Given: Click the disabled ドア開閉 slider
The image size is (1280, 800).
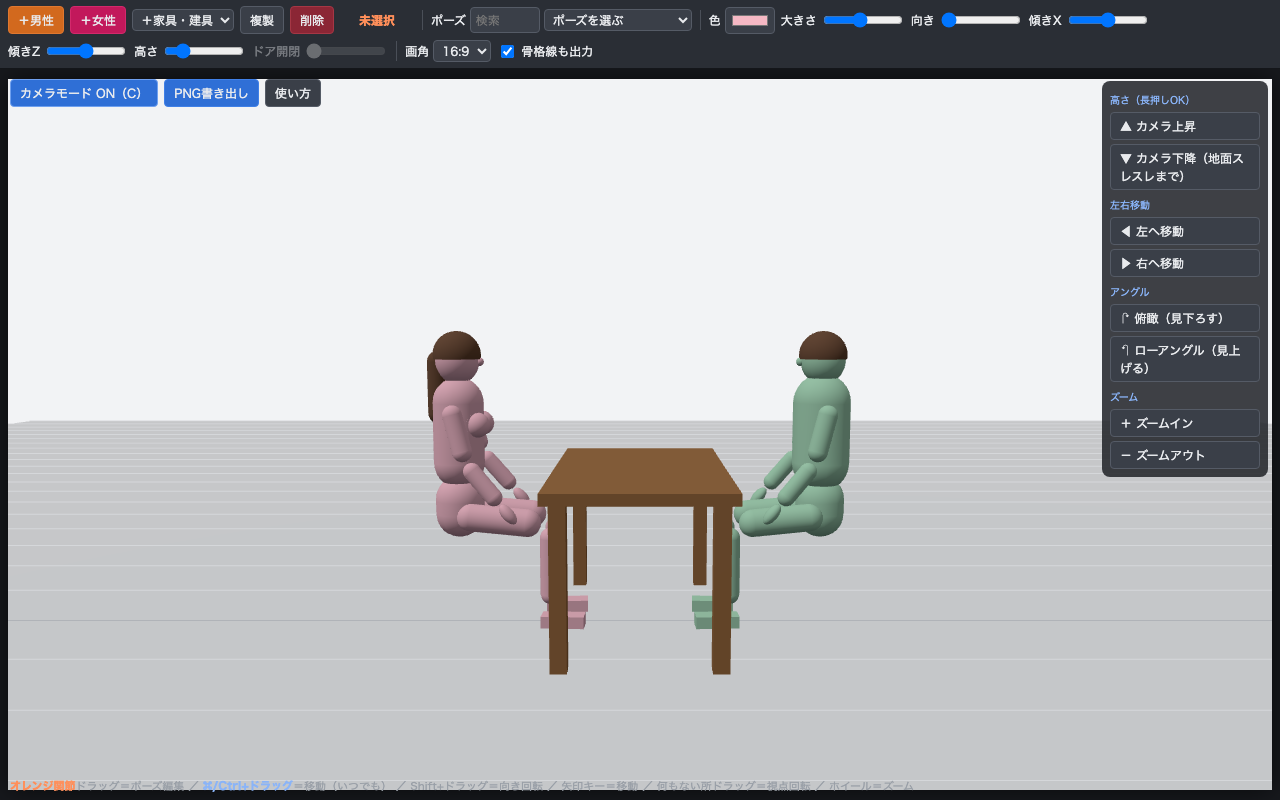Looking at the screenshot, I should coord(346,51).
